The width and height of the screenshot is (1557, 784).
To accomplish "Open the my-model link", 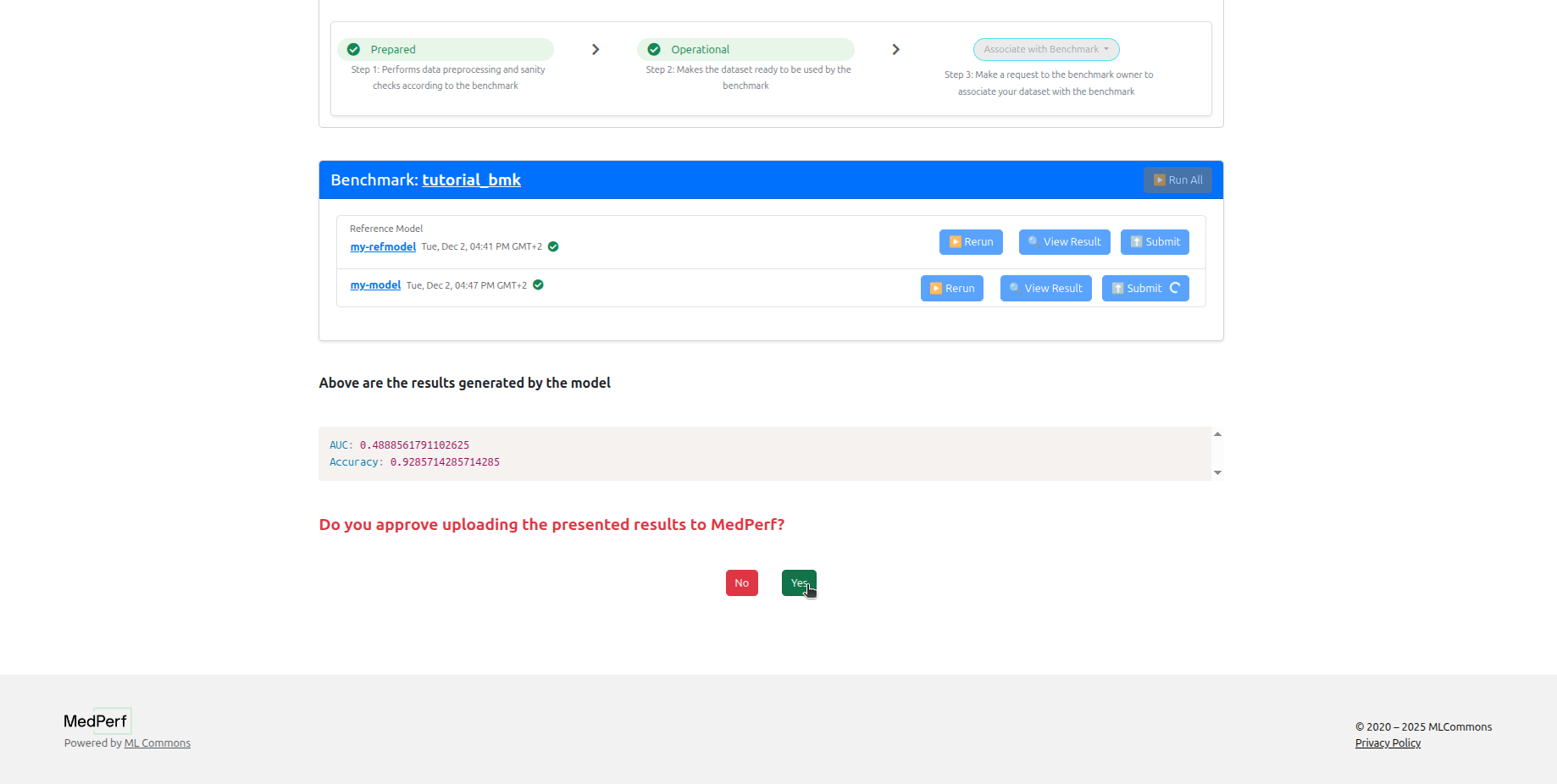I will click(375, 284).
